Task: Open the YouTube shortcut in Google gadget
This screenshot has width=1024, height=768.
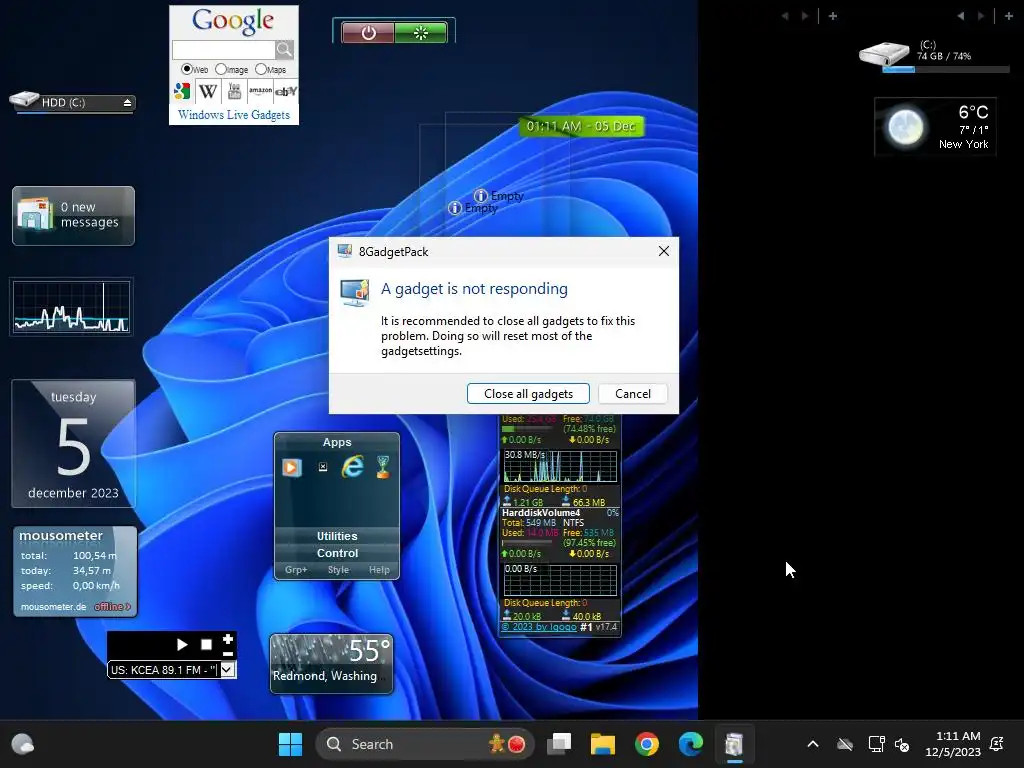Action: coord(234,91)
